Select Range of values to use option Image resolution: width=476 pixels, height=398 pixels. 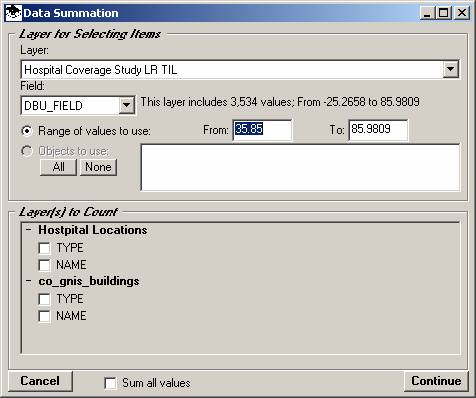(27, 131)
